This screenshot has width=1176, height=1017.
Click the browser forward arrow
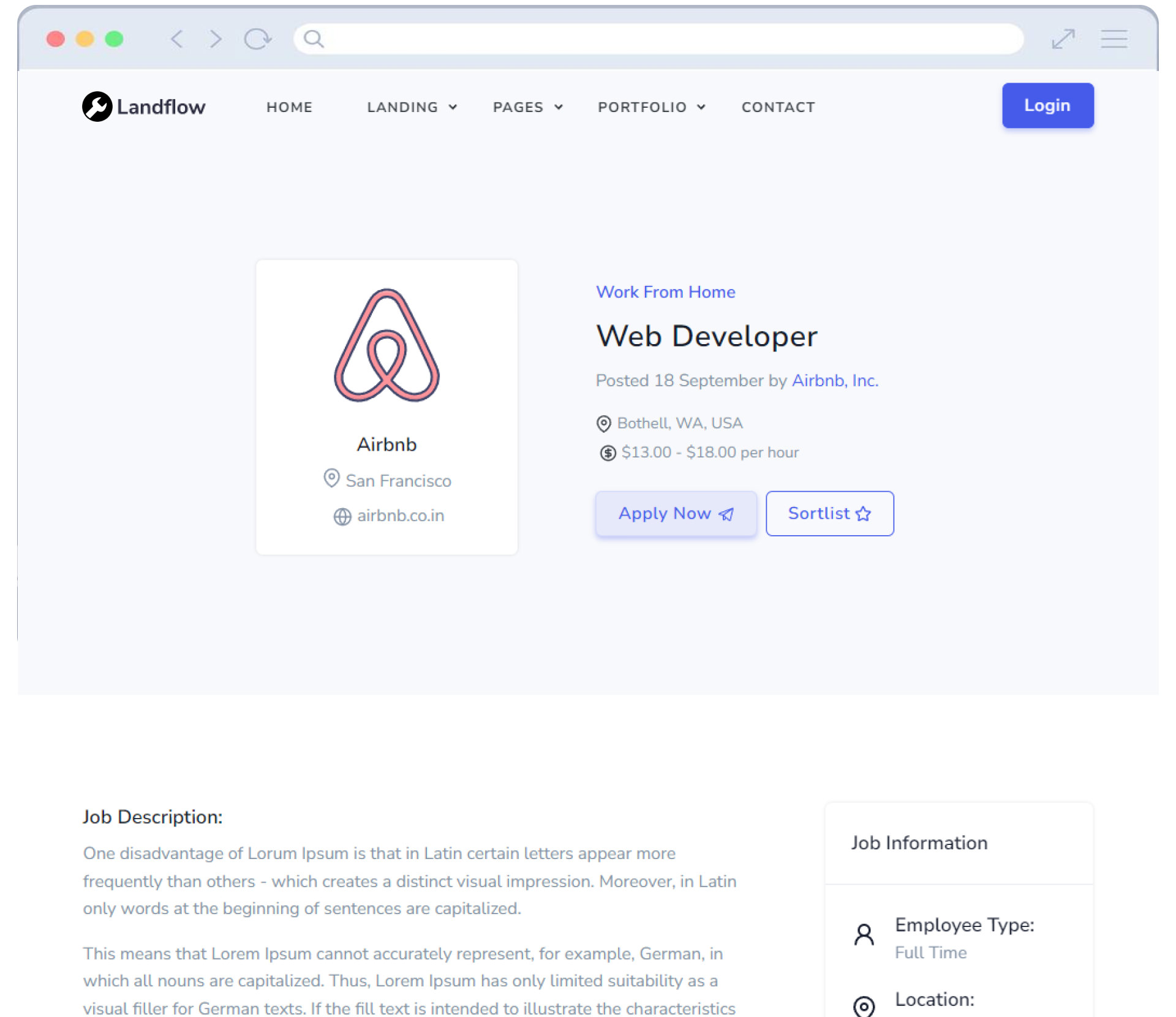tap(215, 39)
